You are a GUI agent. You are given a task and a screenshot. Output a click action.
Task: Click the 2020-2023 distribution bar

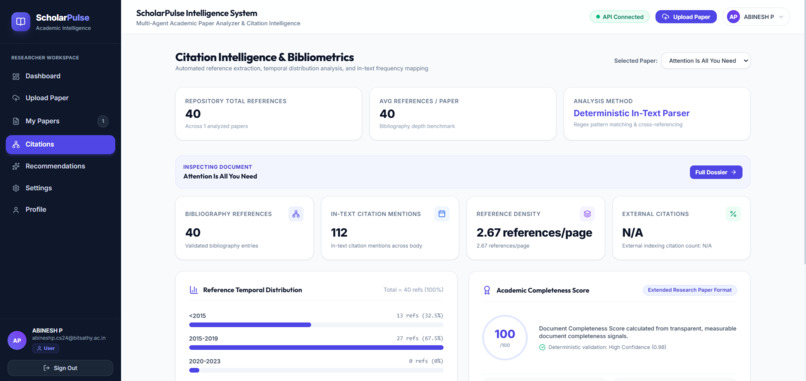[316, 370]
